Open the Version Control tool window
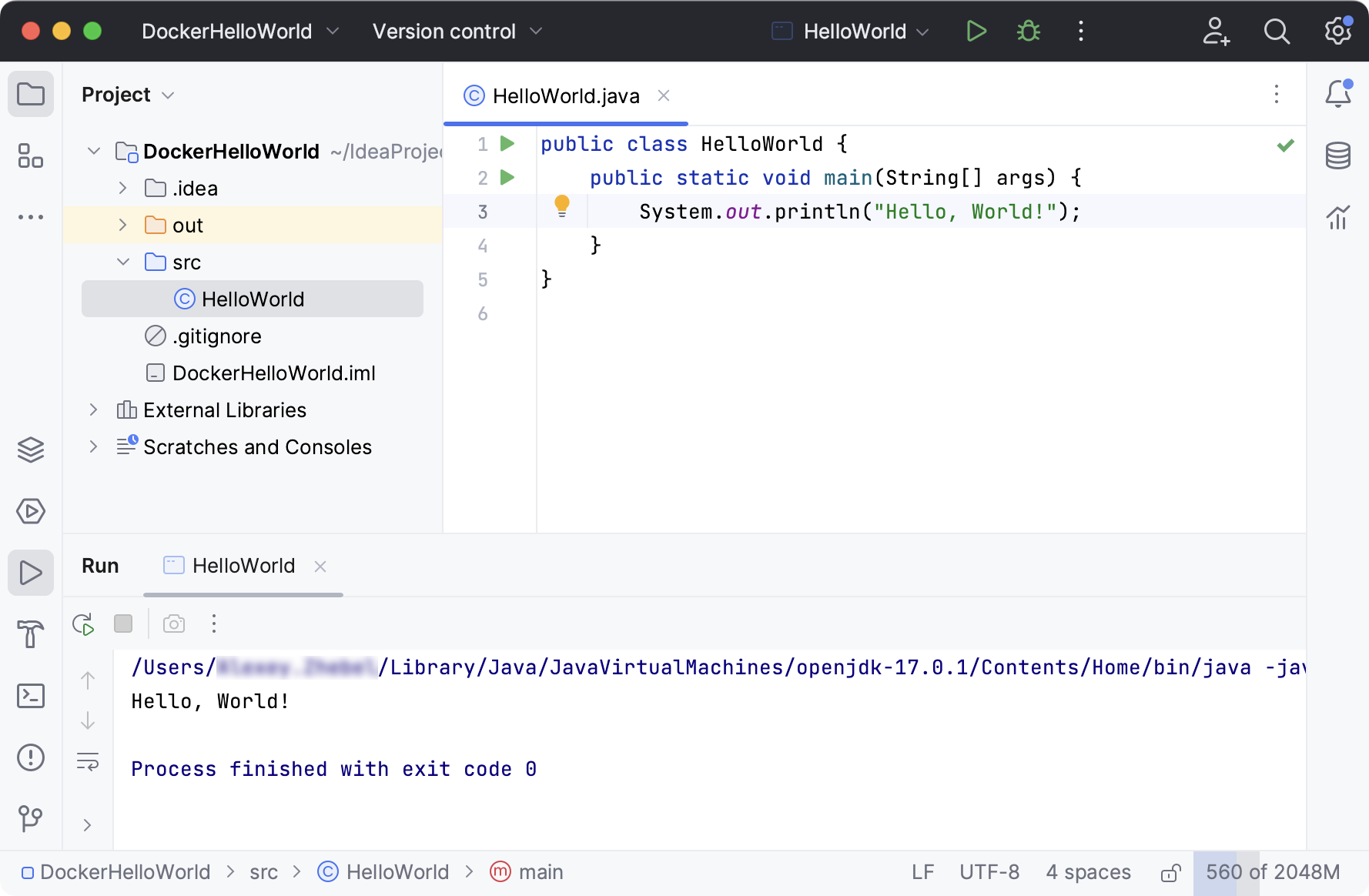The image size is (1369, 896). point(31,819)
